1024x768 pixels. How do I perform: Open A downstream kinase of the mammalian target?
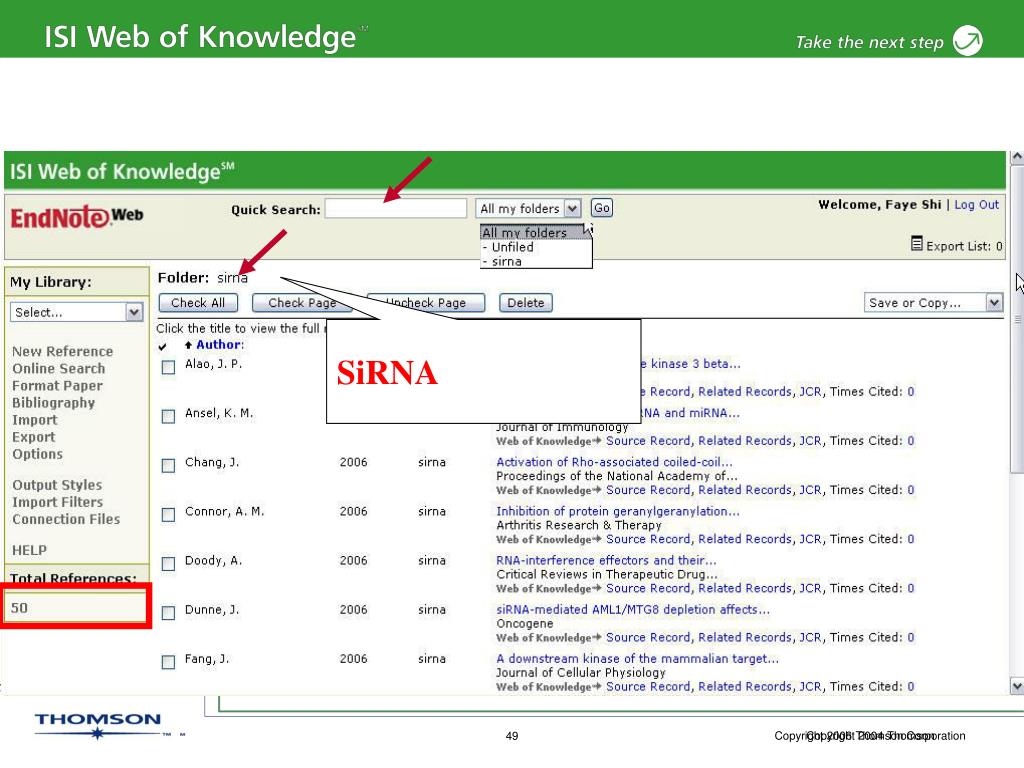coord(637,658)
